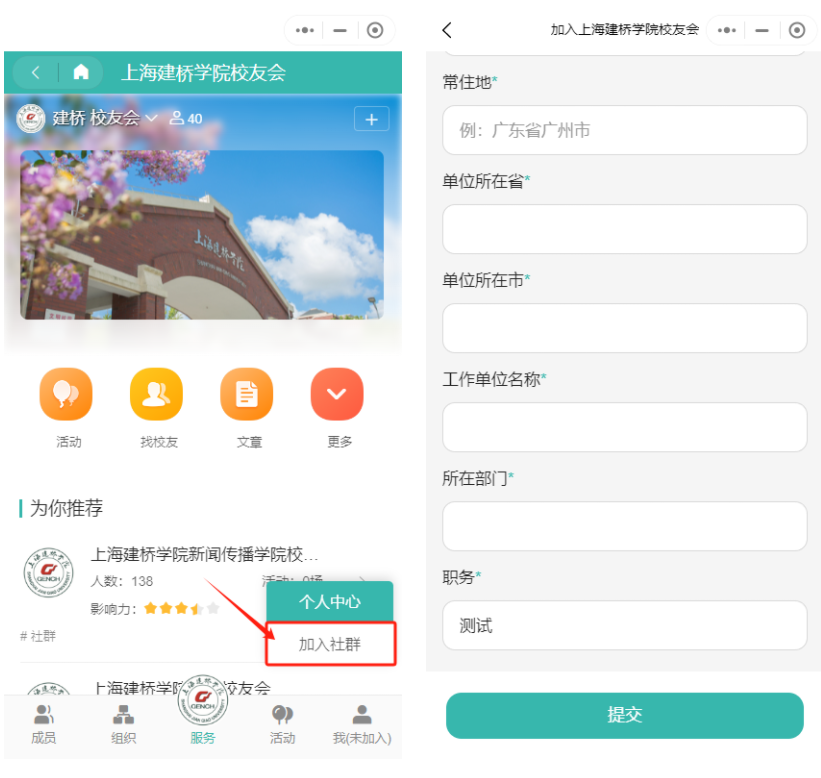Open the 成员 tab icon in bottom navigation
This screenshot has width=821, height=778.
point(41,716)
